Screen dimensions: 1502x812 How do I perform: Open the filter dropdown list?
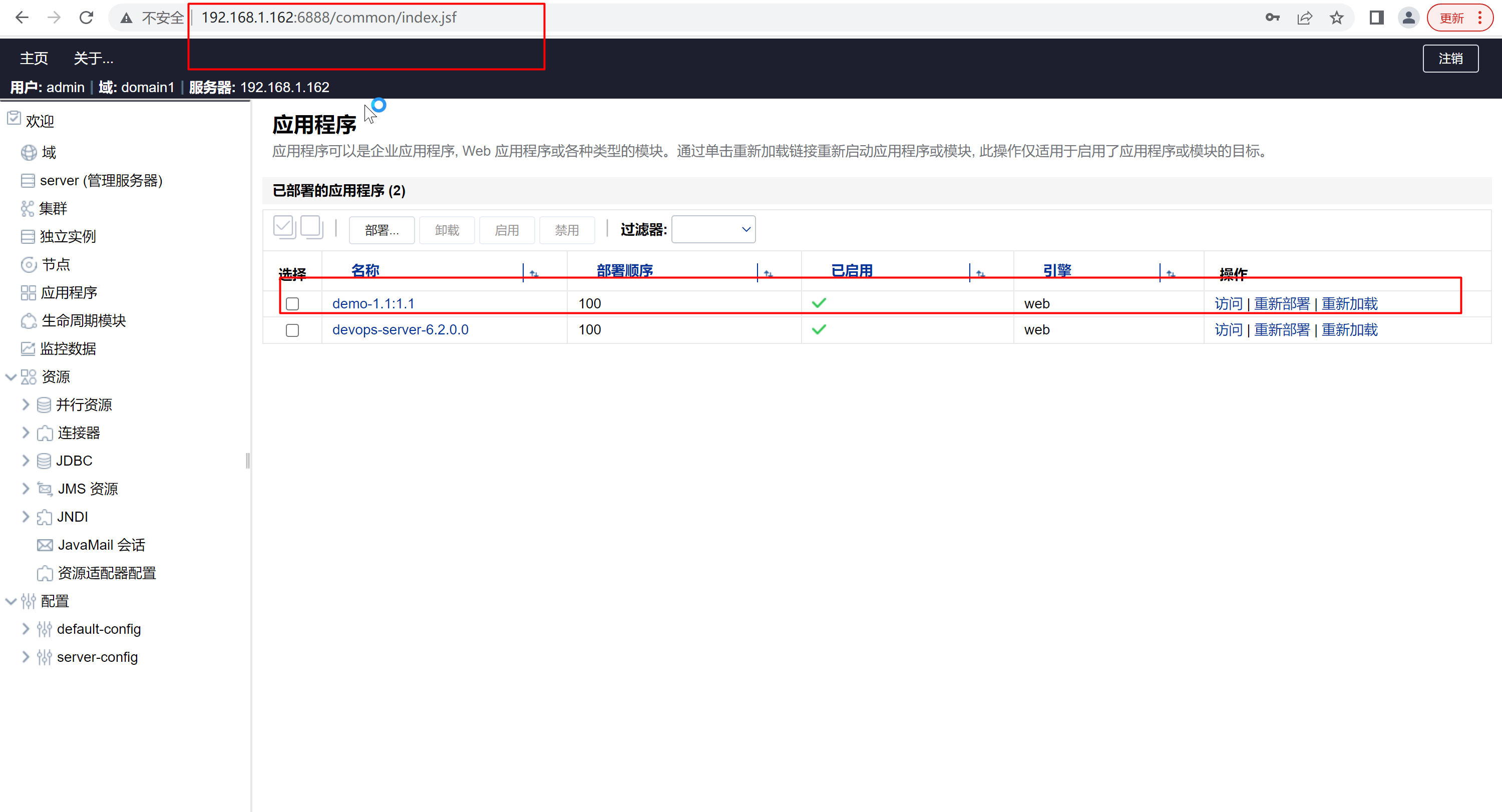click(x=713, y=230)
